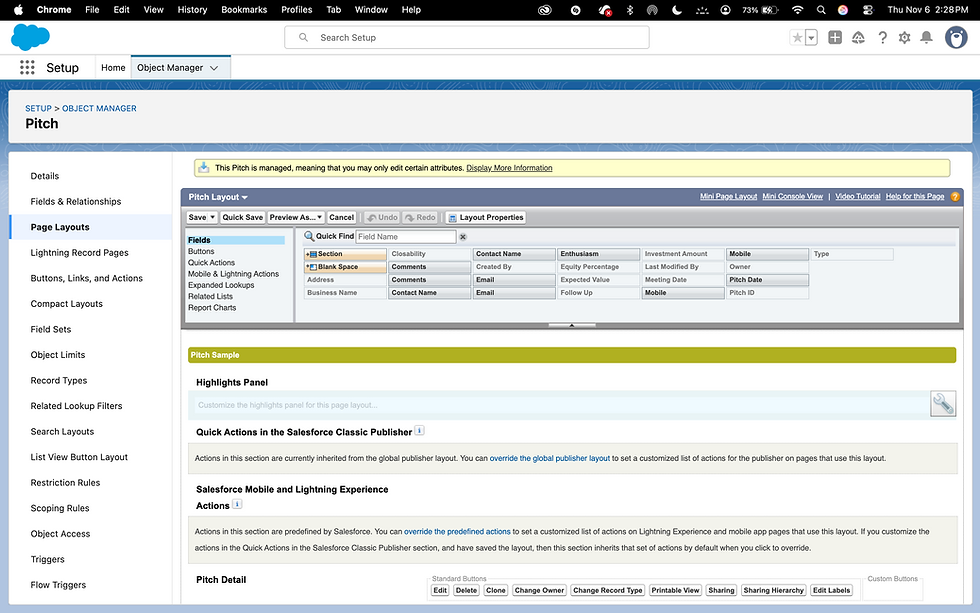980x613 pixels.
Task: Open Creative Cloud in the menu bar
Action: point(545,10)
